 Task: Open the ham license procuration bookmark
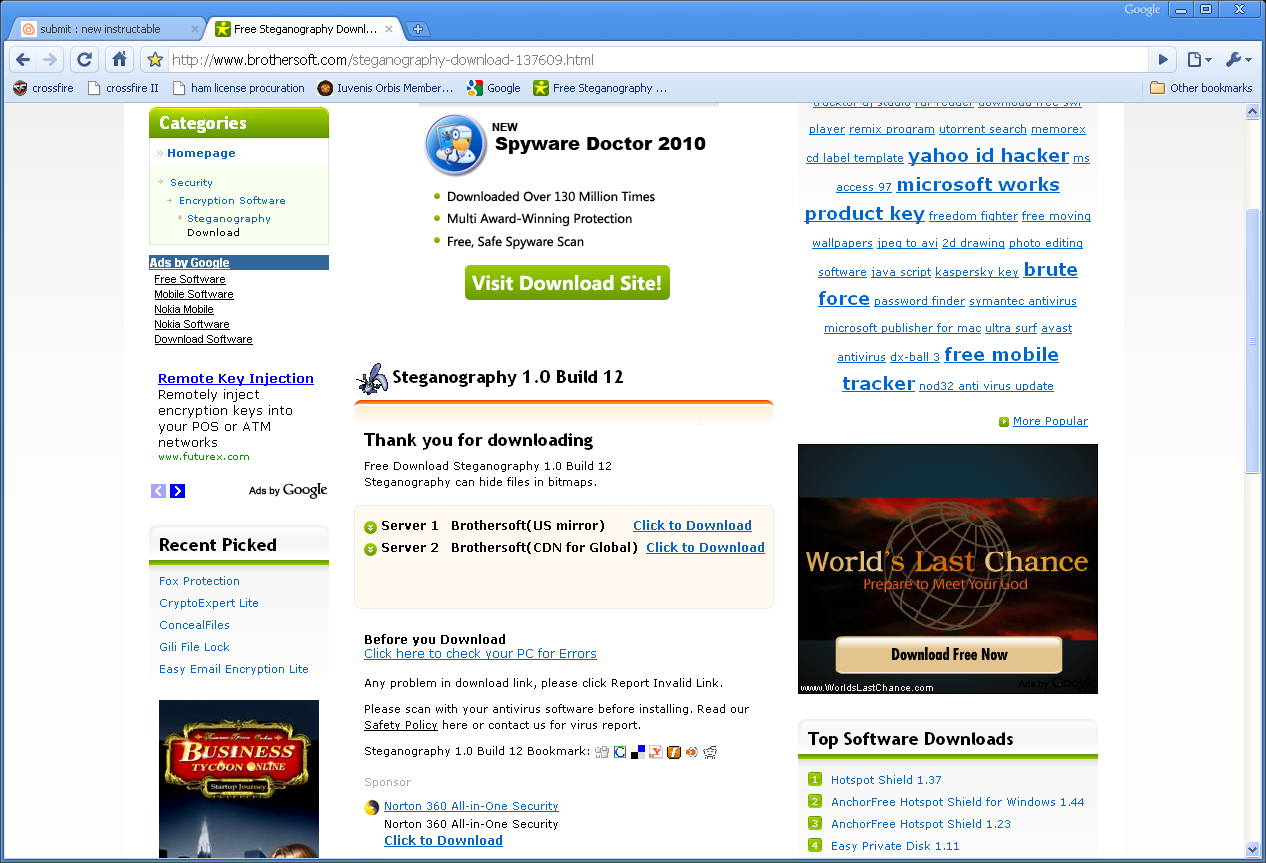[x=238, y=88]
